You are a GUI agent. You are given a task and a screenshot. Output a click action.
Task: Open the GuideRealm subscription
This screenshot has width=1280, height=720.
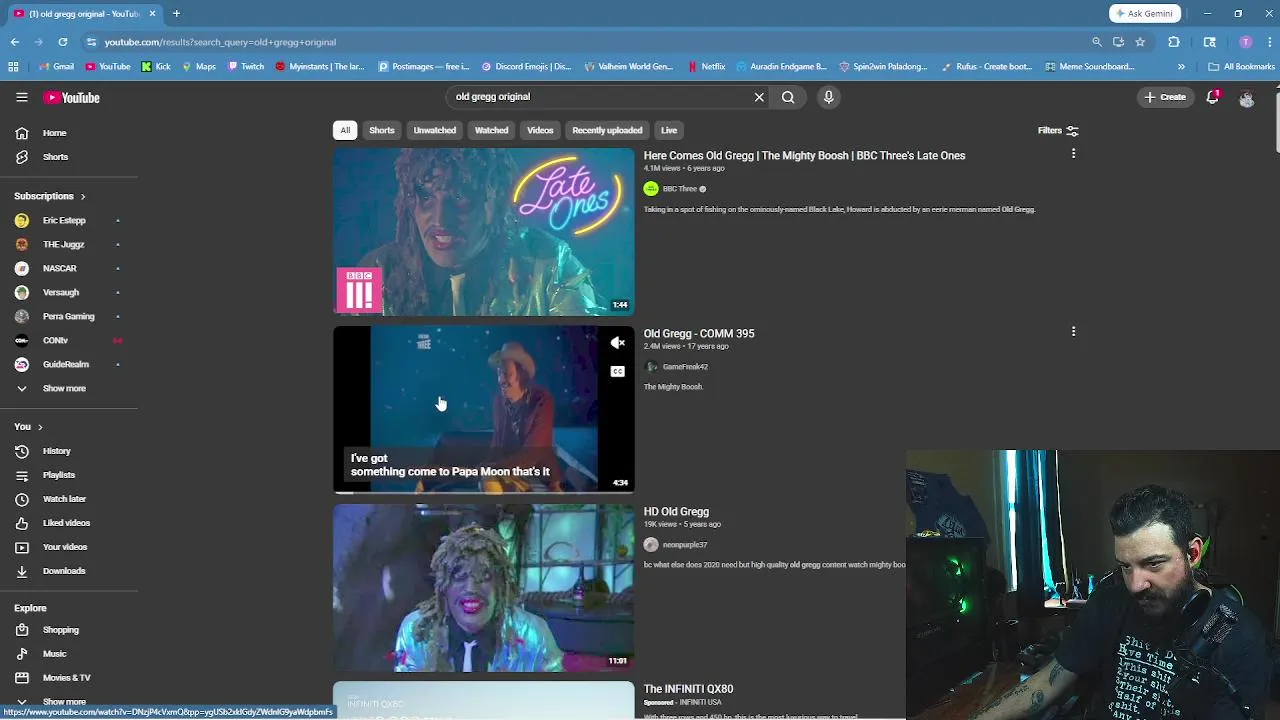pos(65,364)
